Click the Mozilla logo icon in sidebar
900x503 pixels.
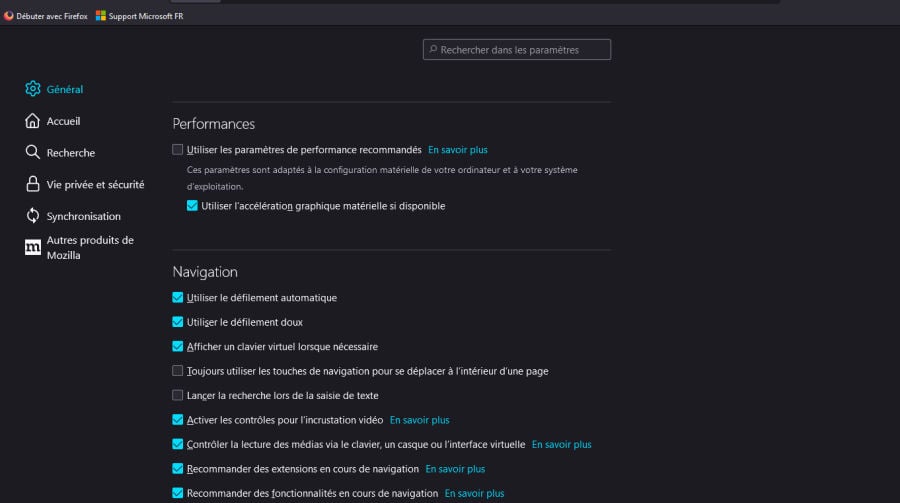[33, 248]
